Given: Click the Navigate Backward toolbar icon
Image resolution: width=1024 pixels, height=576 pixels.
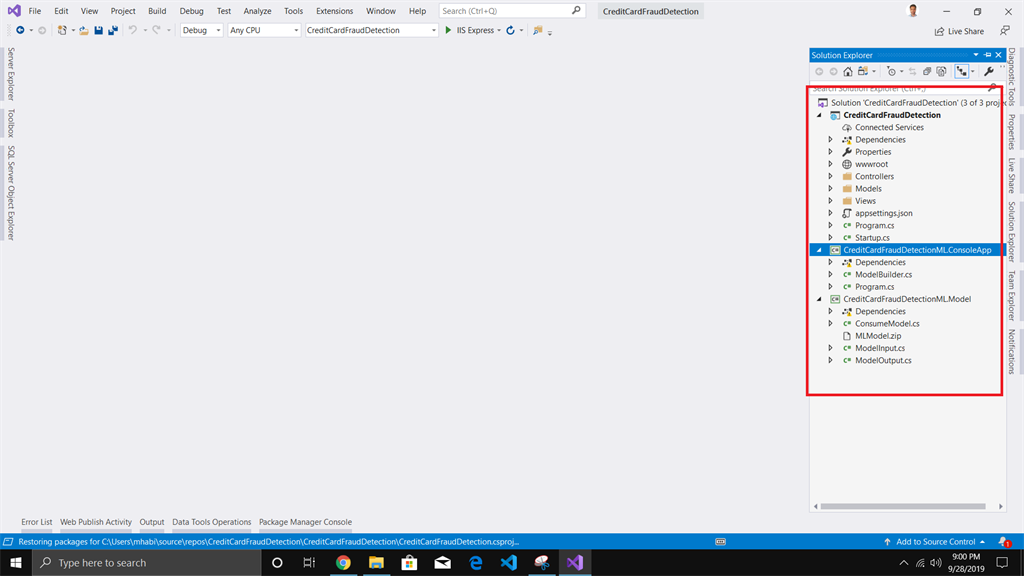Looking at the screenshot, I should [x=20, y=30].
